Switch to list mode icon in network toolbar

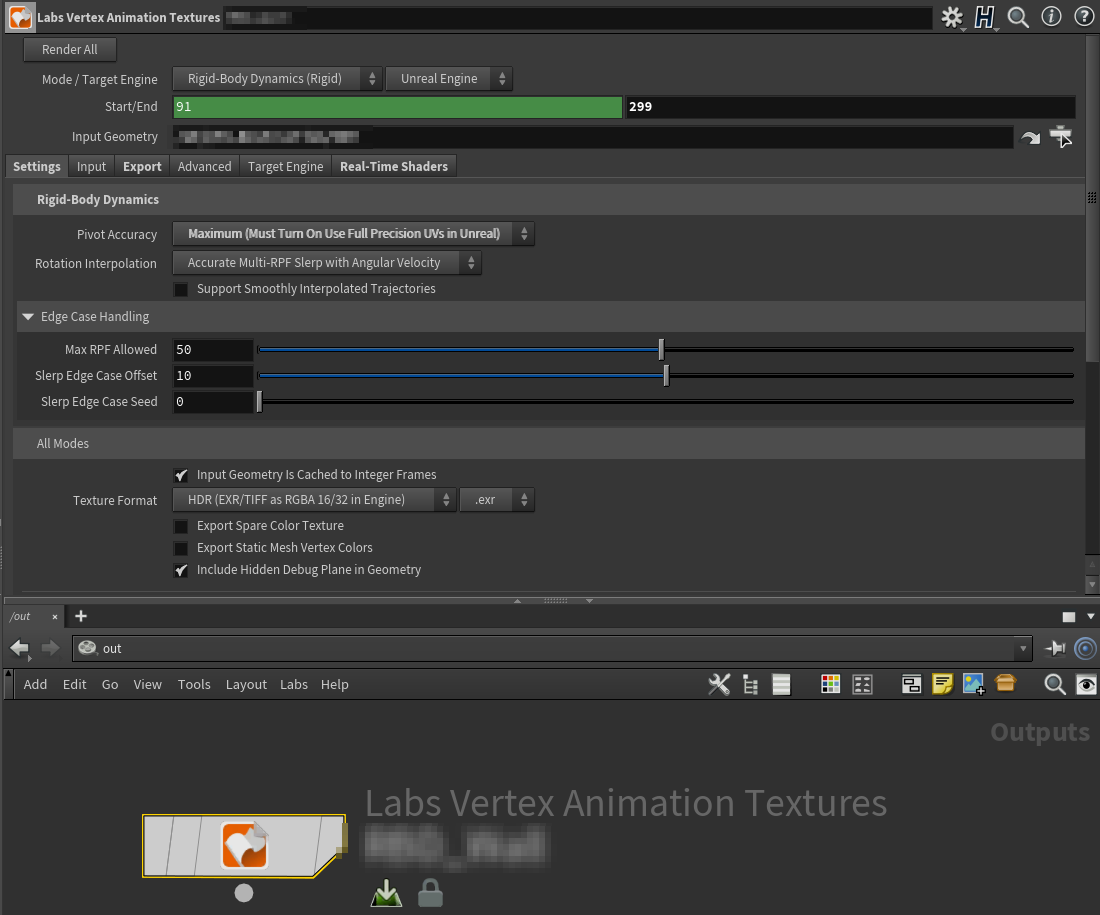click(782, 684)
